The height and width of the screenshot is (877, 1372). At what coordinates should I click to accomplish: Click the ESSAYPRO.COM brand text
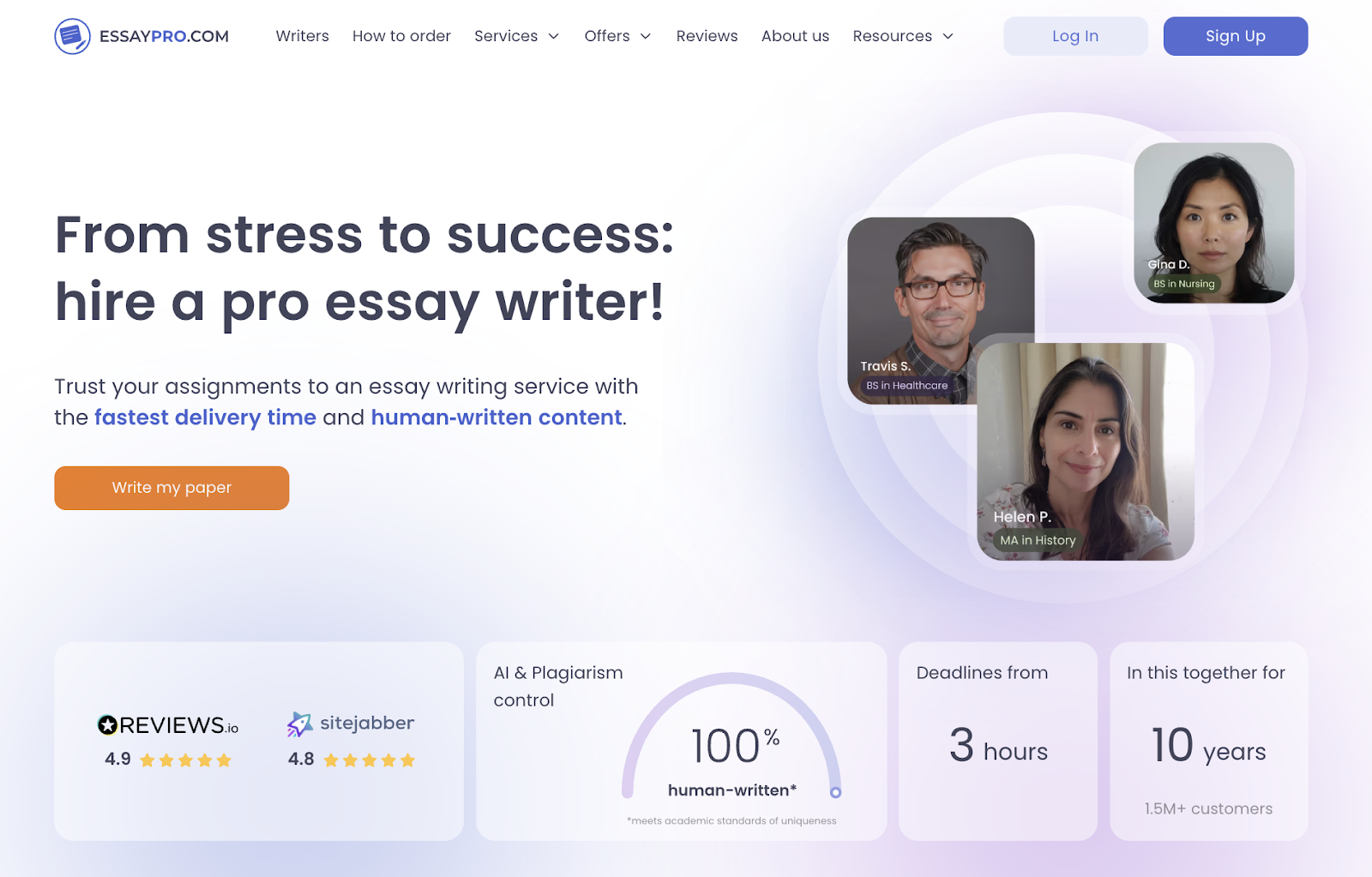coord(164,36)
